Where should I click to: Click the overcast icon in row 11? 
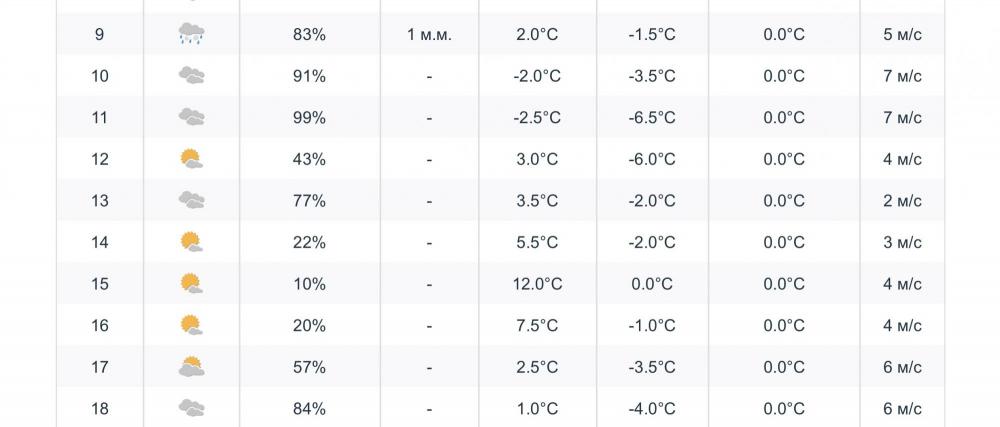click(191, 117)
